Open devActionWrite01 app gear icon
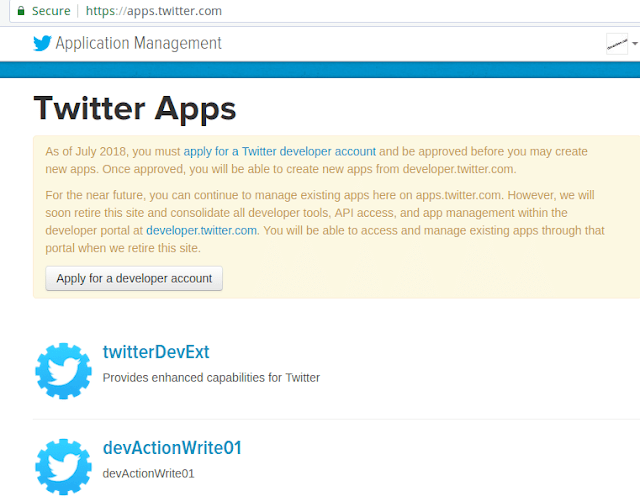 coord(64,467)
